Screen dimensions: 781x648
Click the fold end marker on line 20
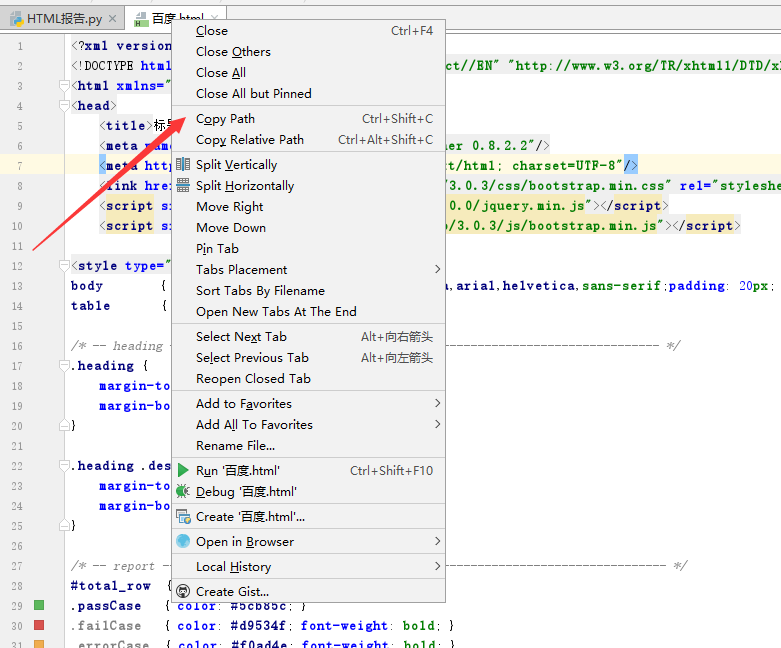coord(64,425)
